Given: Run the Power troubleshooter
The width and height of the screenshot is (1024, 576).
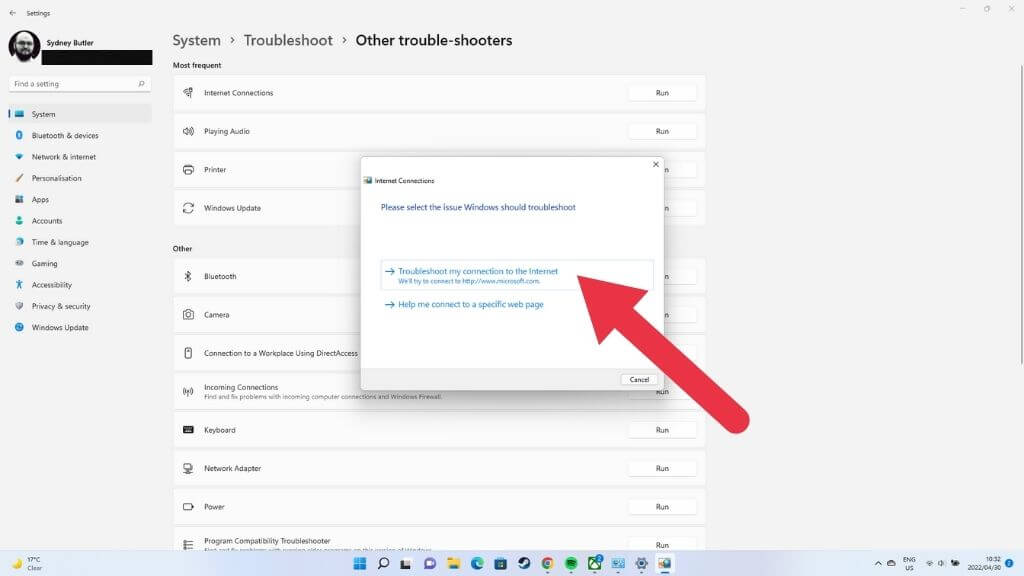Looking at the screenshot, I should pyautogui.click(x=662, y=507).
